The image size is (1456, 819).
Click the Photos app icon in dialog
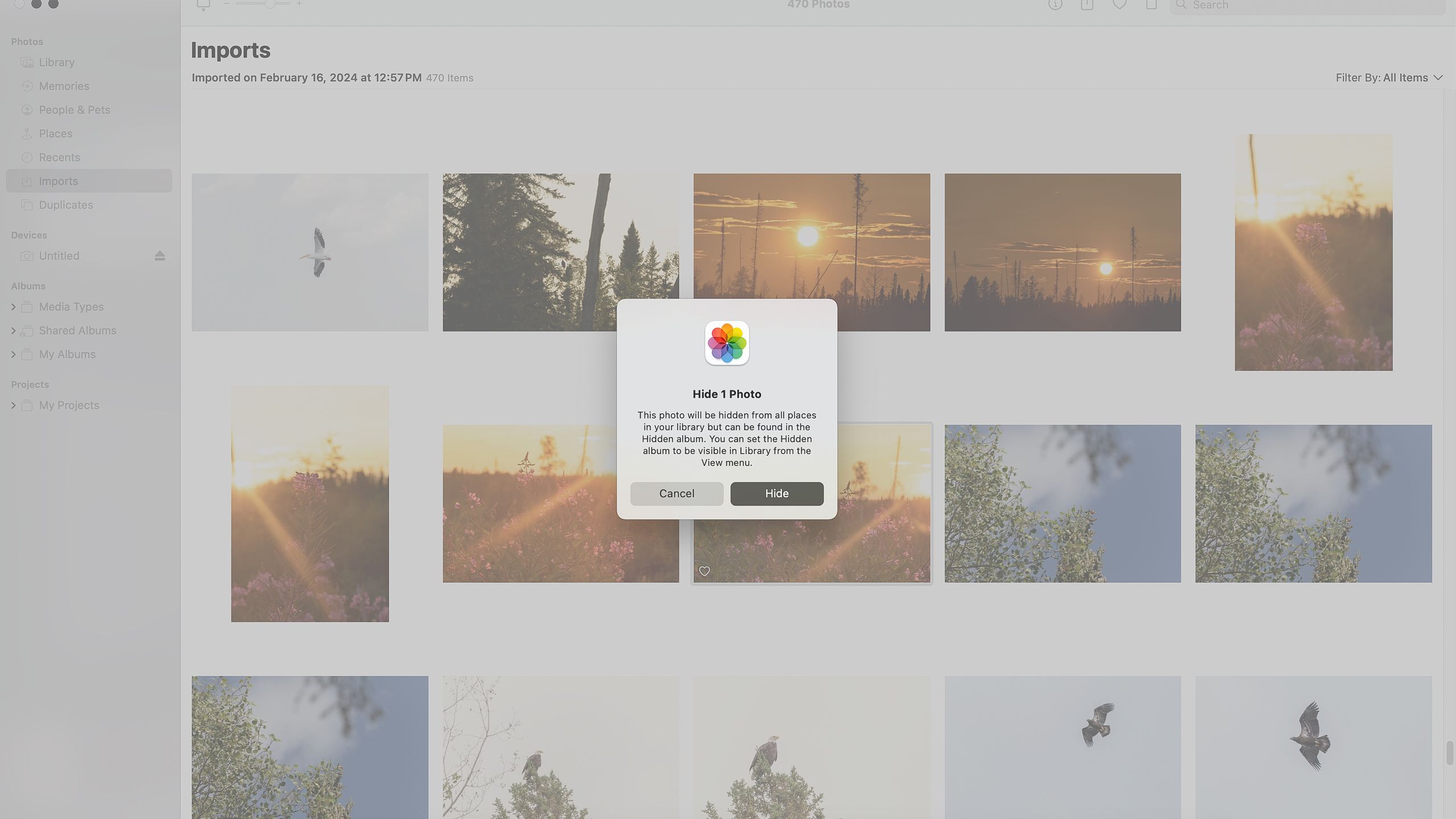(x=727, y=343)
